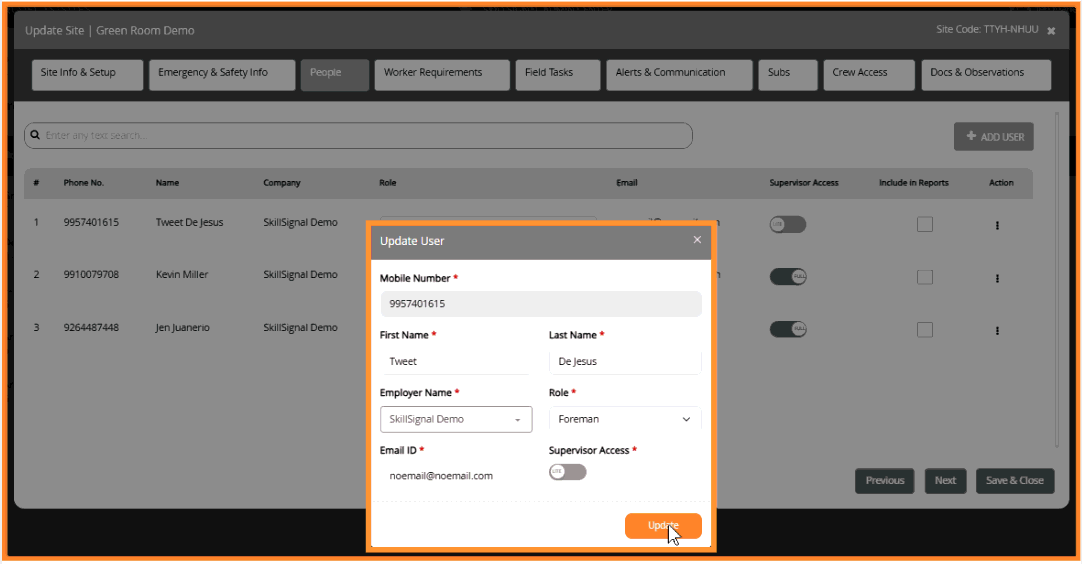Open the Docs & Observations tab
This screenshot has height=564, width=1082.
986,75
